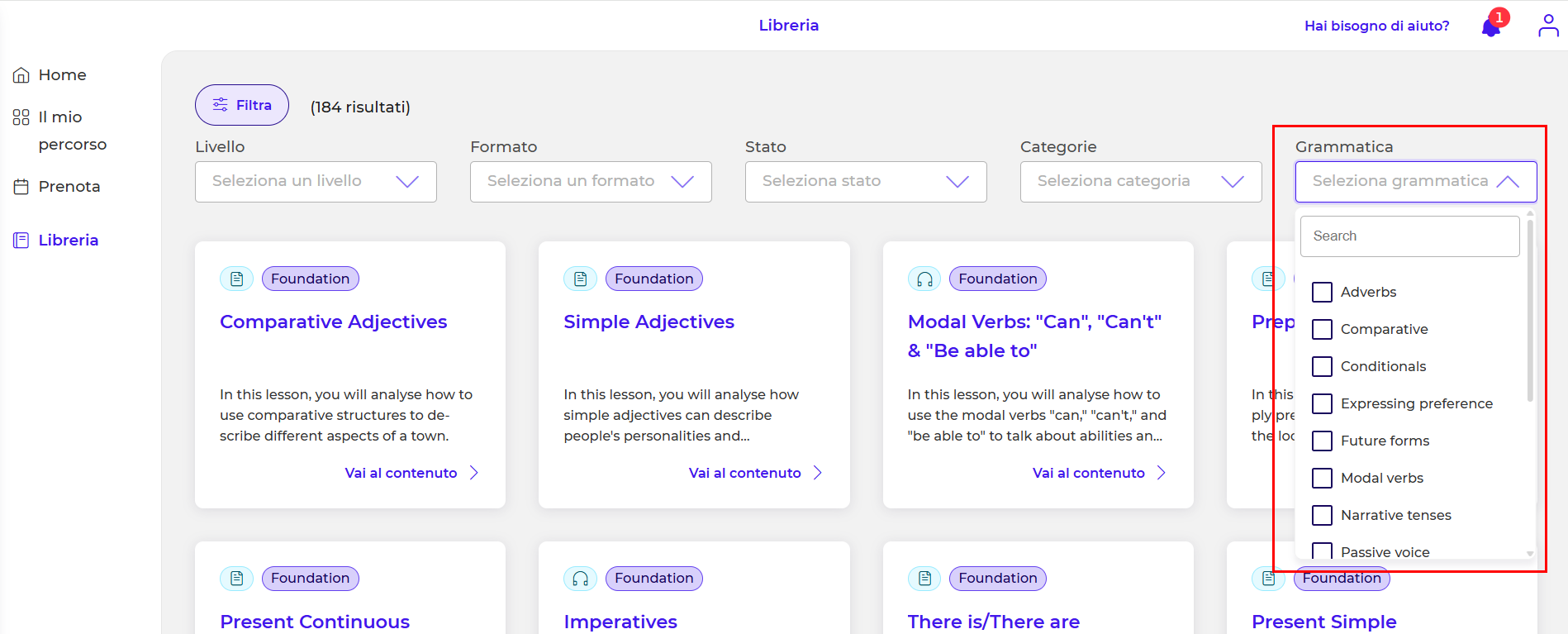Expand the Livello level dropdown
1568x634 pixels.
coord(316,182)
